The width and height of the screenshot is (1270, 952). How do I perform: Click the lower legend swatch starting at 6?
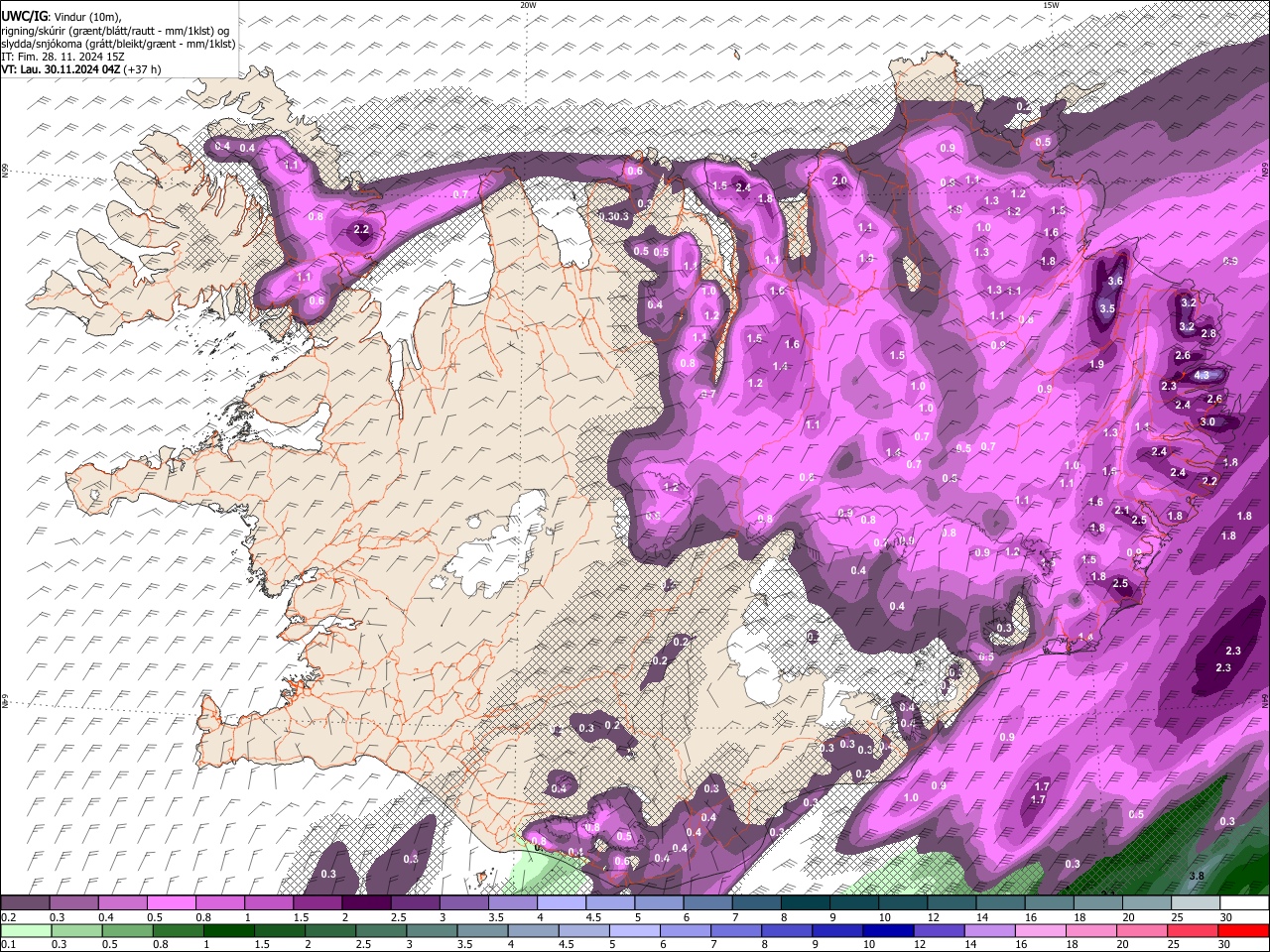(x=685, y=931)
